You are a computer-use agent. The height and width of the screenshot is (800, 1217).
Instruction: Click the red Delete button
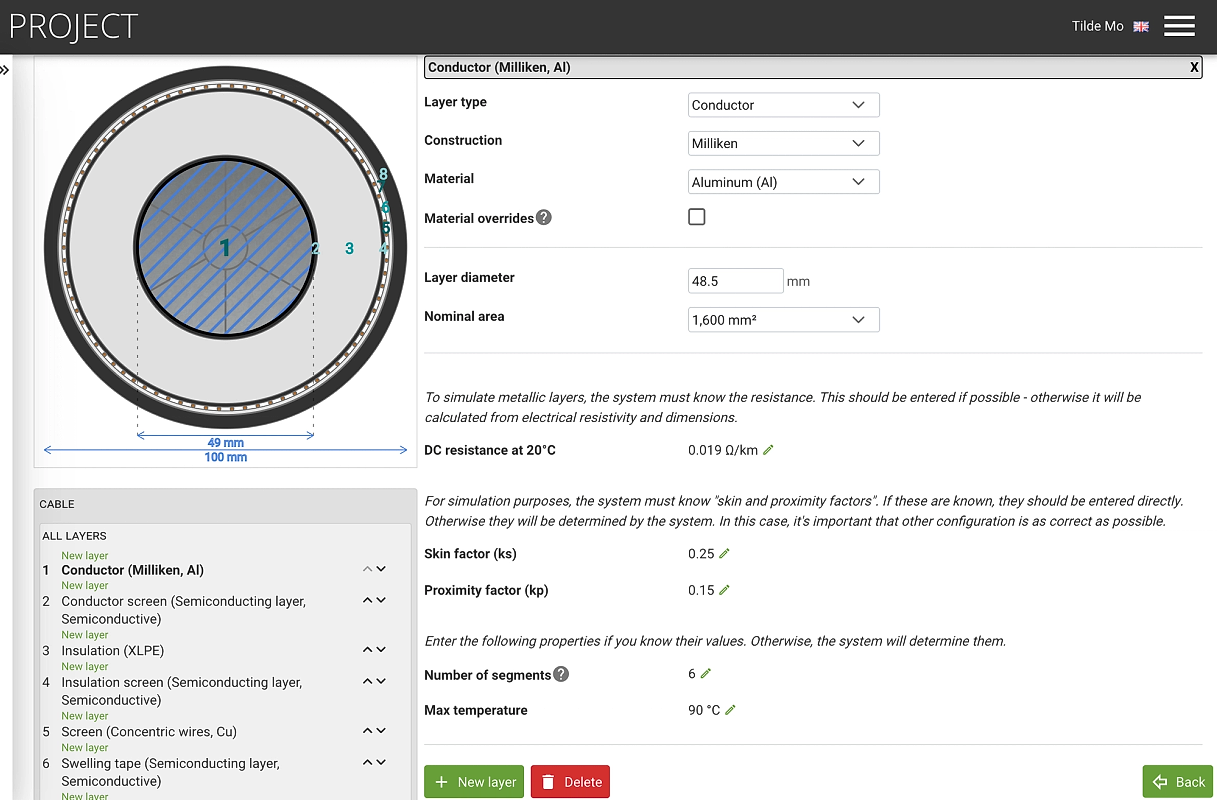point(570,782)
